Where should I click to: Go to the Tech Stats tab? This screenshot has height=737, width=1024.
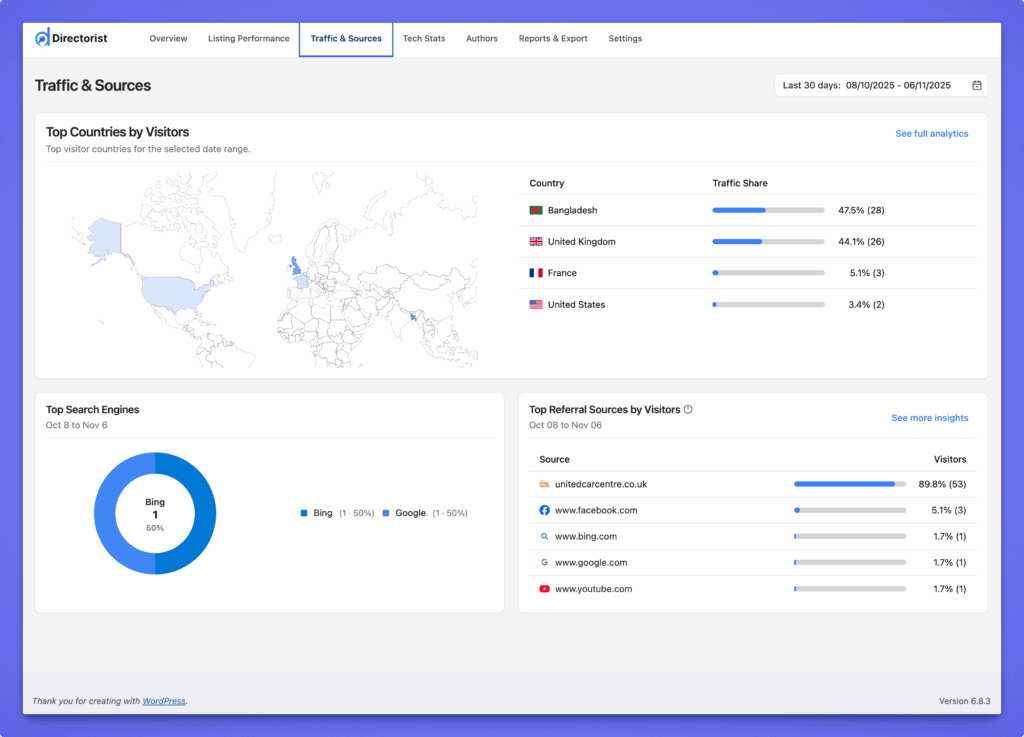click(424, 39)
